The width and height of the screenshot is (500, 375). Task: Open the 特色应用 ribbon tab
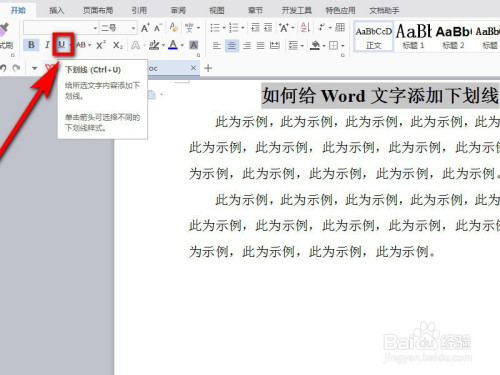click(340, 10)
